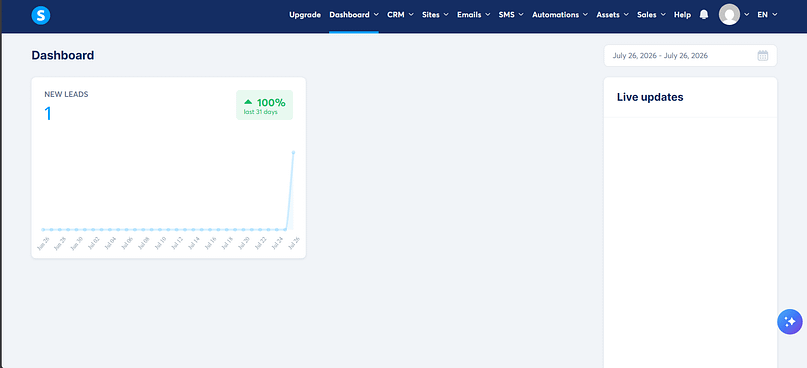Click the green 100% up-arrow badge
Image resolution: width=807 pixels, height=368 pixels.
[265, 105]
